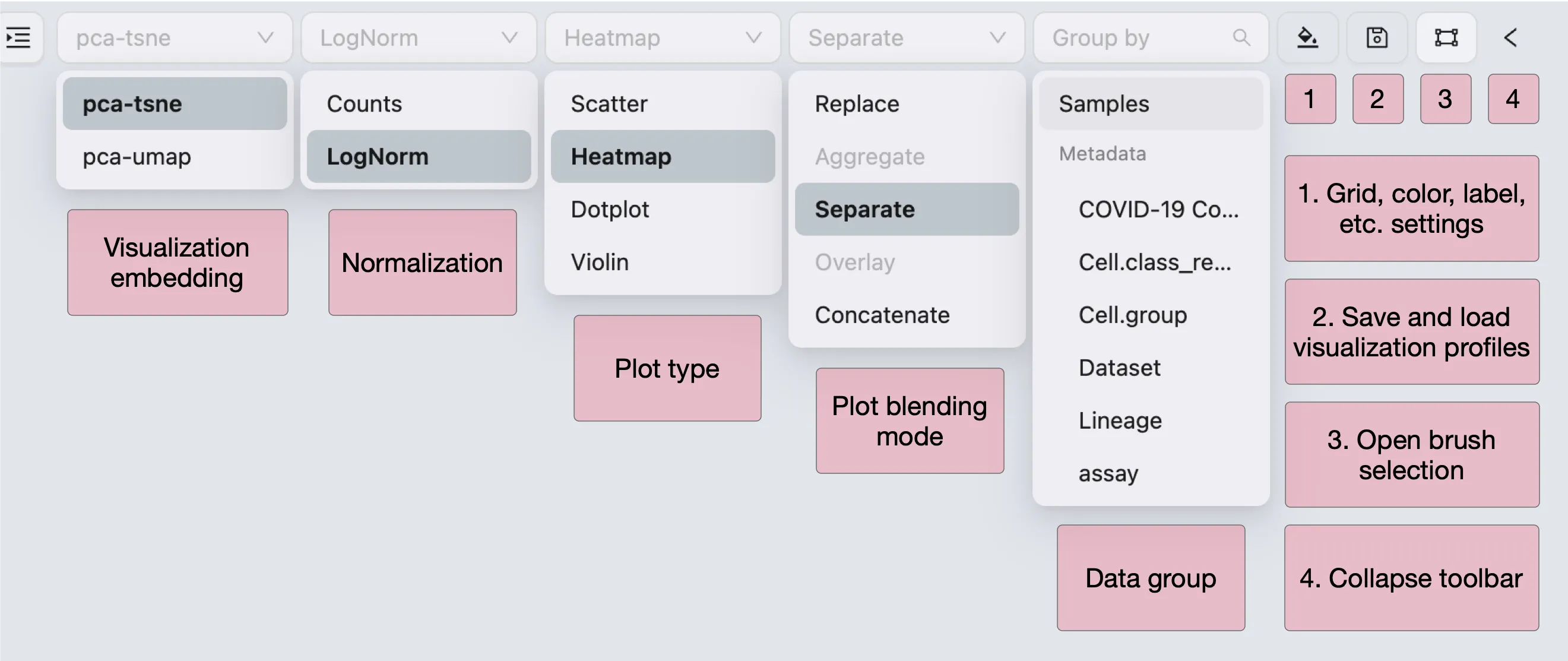This screenshot has width=1568, height=661.
Task: Open the paint bucket color settings icon
Action: pyautogui.click(x=1307, y=38)
